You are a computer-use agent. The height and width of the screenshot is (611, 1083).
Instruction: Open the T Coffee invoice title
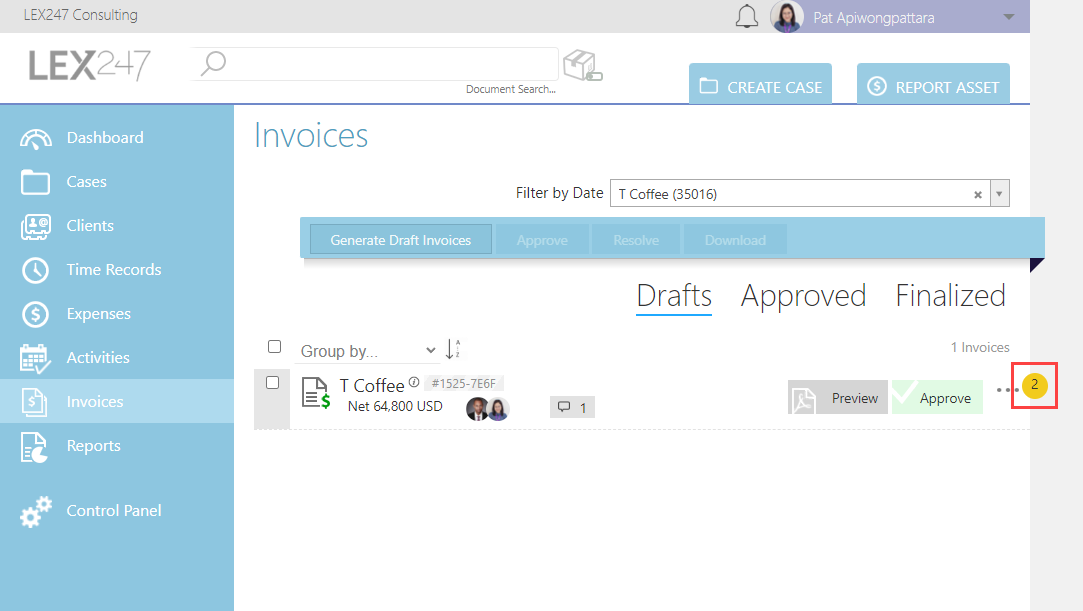[372, 385]
